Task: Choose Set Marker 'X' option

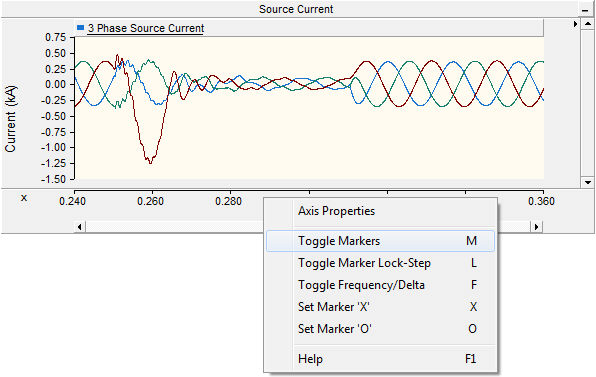Action: coord(380,307)
